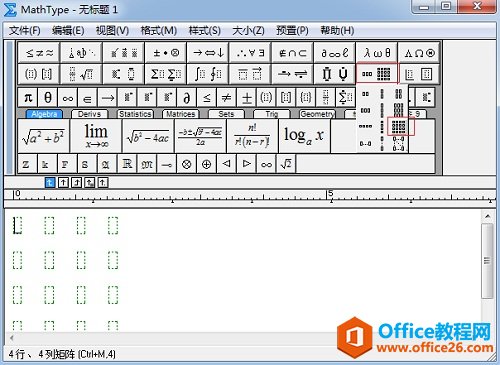
Task: Switch to the Trig tab
Action: pyautogui.click(x=272, y=114)
